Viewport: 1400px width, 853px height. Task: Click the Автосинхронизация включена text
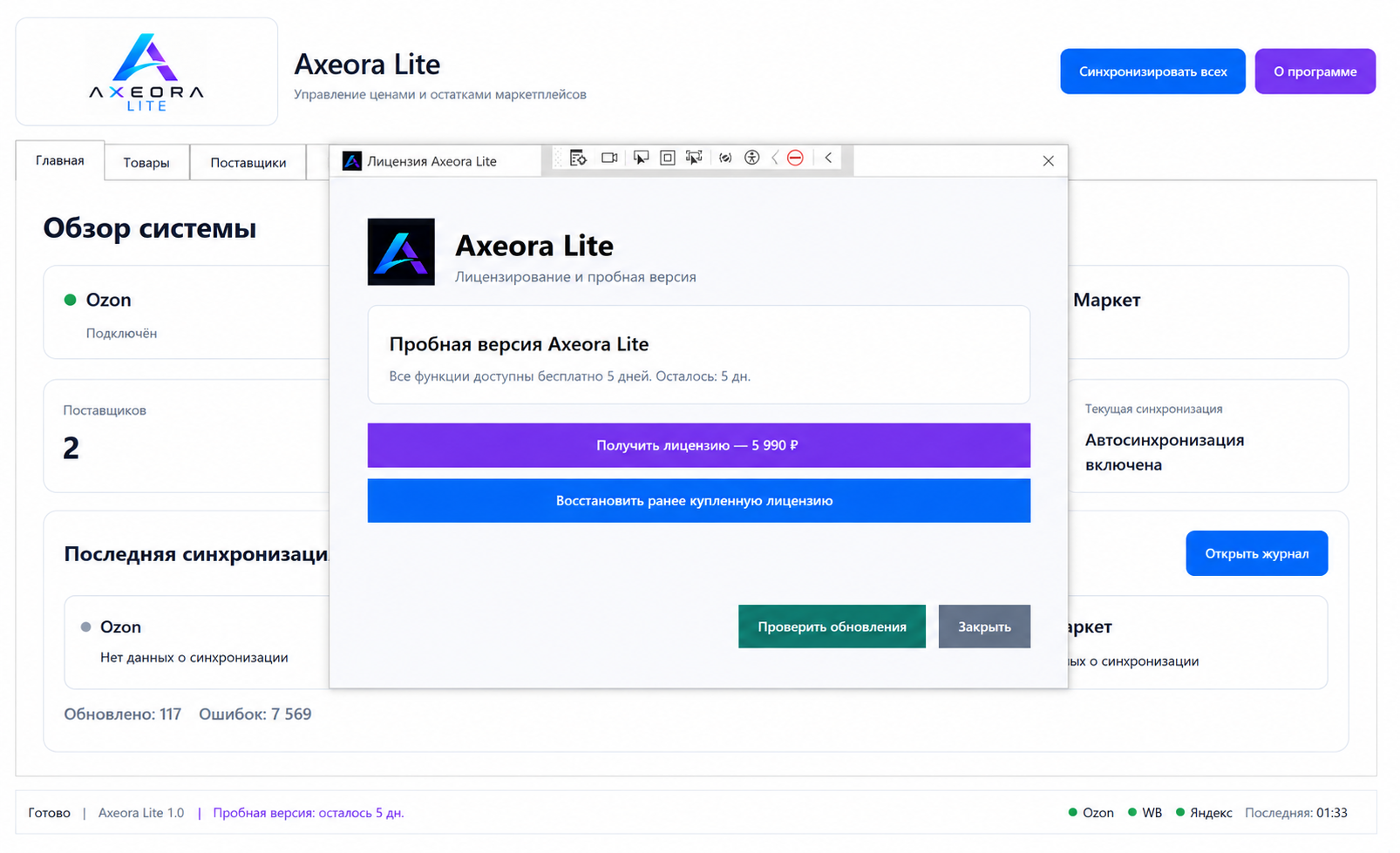click(x=1164, y=452)
